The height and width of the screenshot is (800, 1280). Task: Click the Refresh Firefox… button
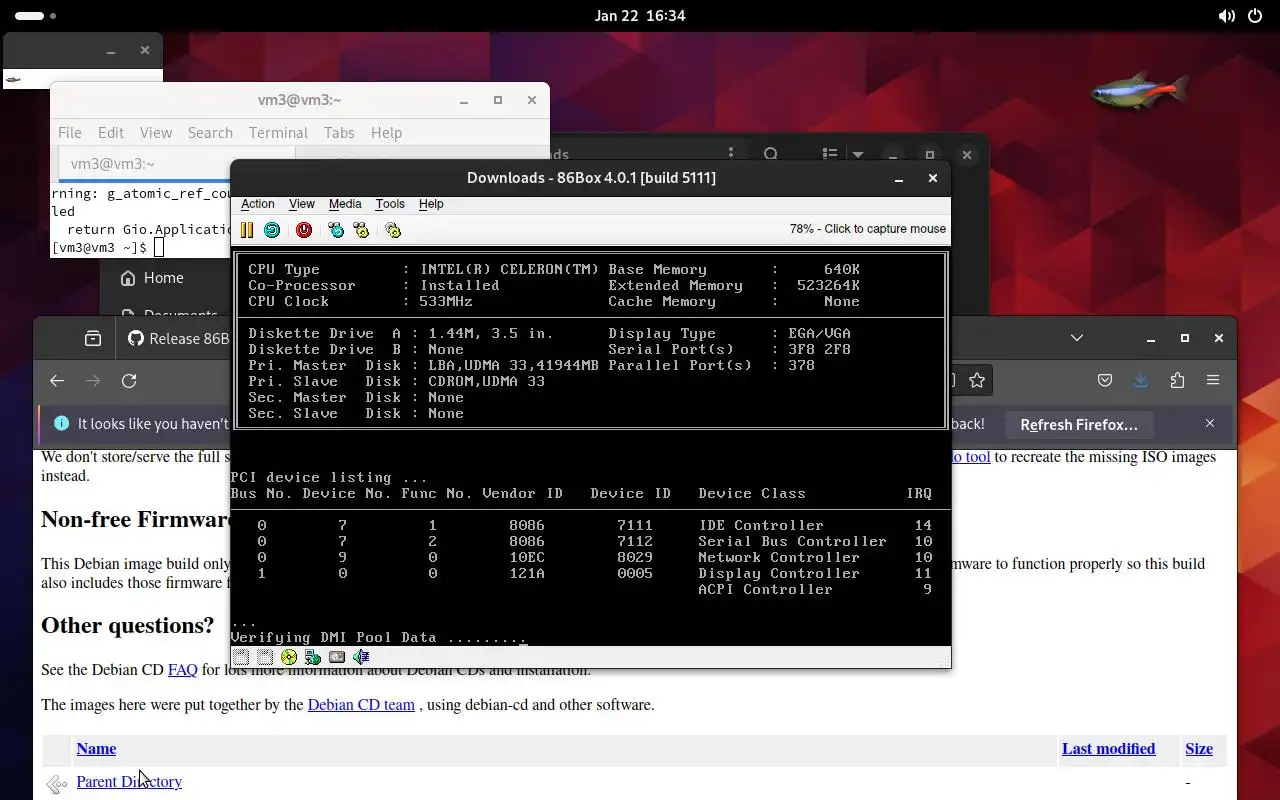pyautogui.click(x=1079, y=424)
